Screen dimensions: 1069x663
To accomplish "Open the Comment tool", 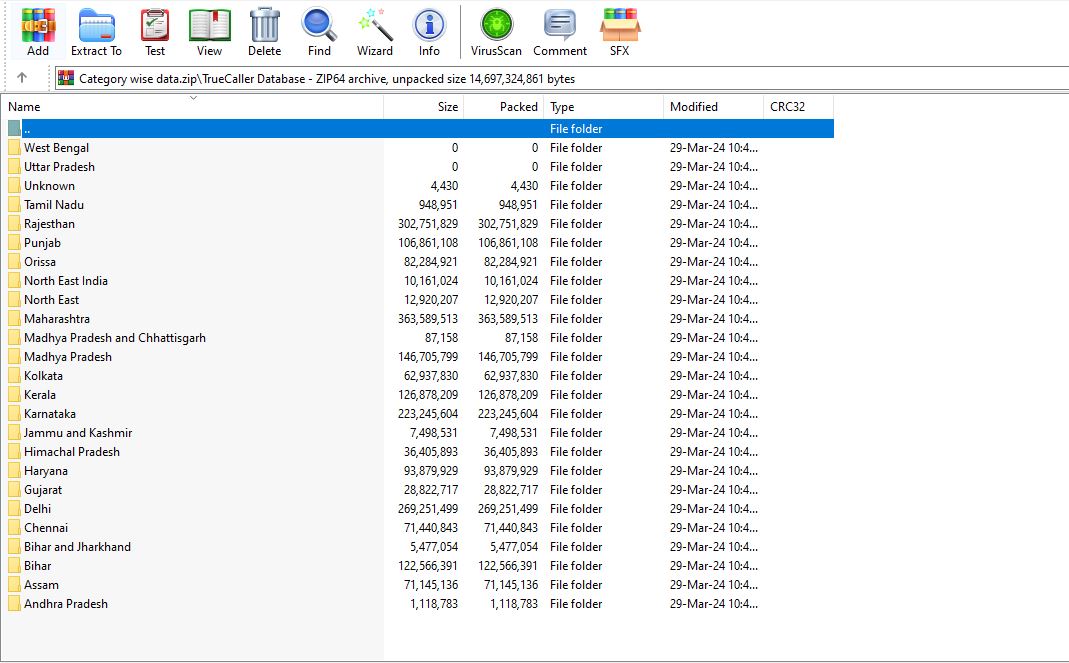I will point(559,31).
